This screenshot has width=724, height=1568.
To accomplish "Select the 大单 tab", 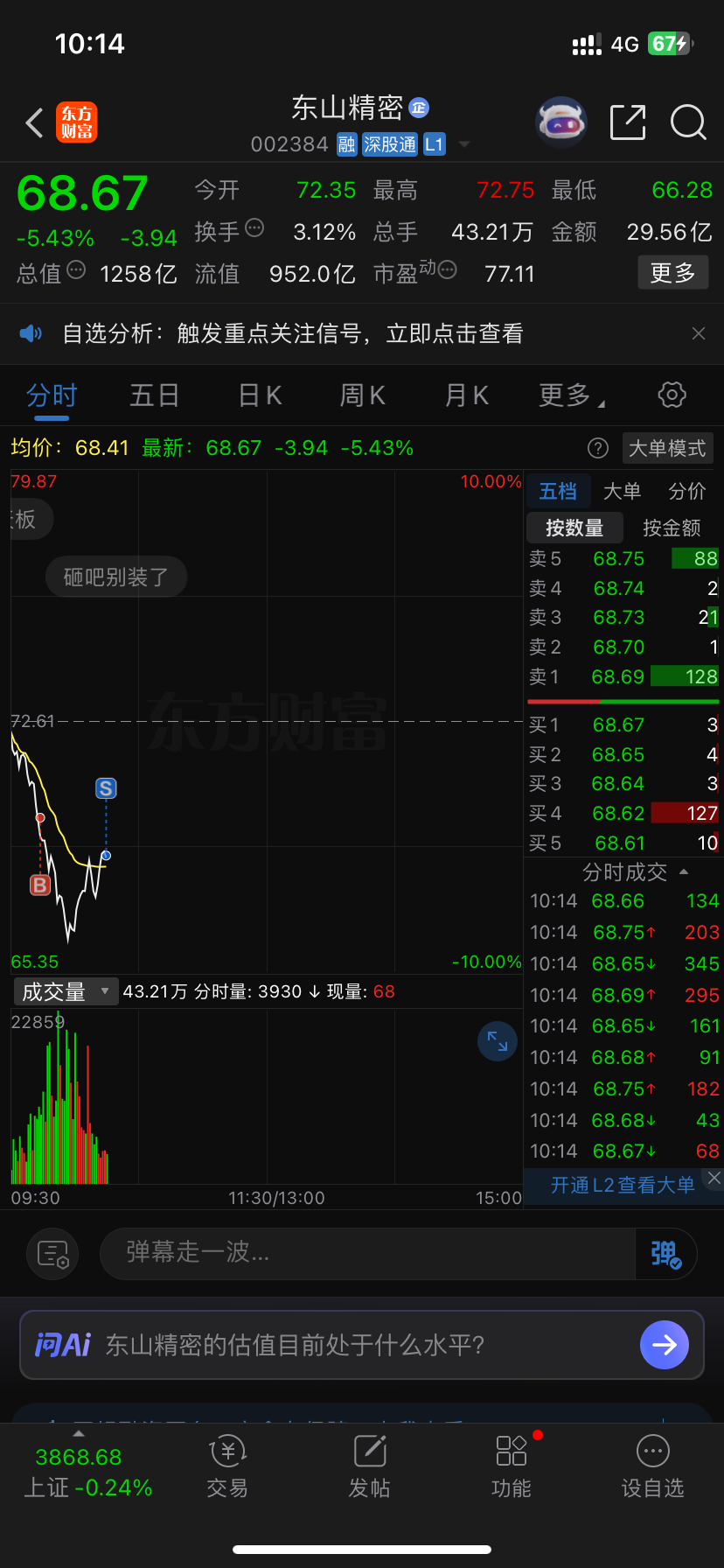I will click(x=623, y=491).
